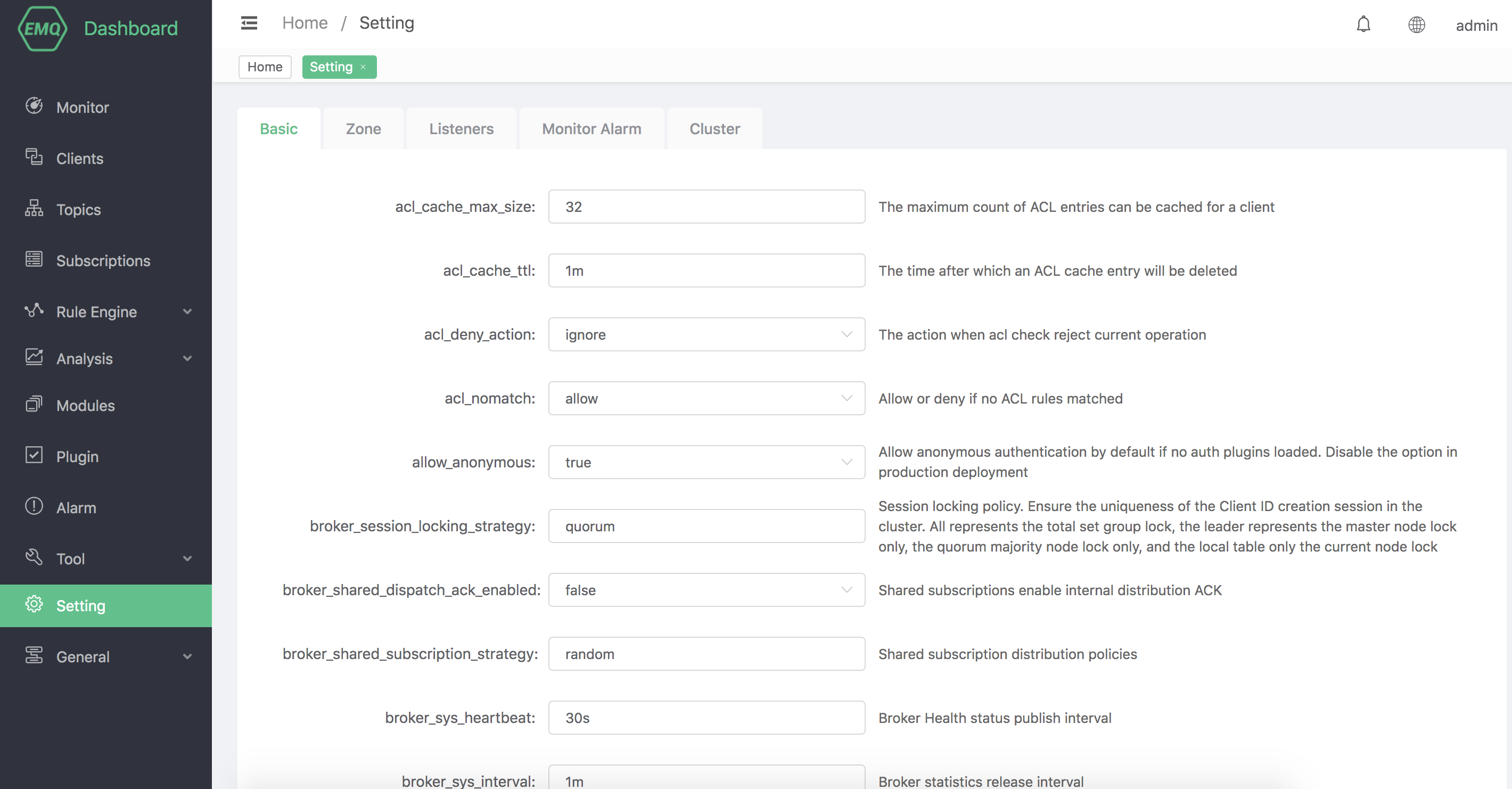The height and width of the screenshot is (789, 1512).
Task: Click the broker_sys_interval input field
Action: point(706,777)
